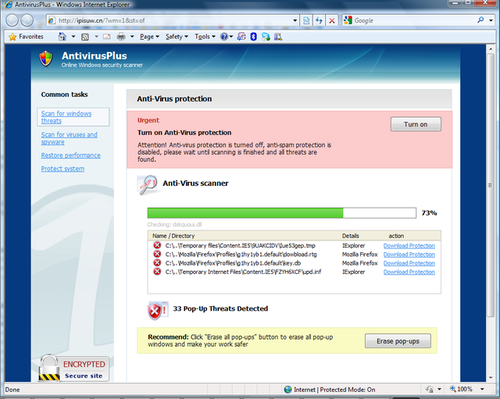Open the Tools menu
Image resolution: width=500 pixels, height=399 pixels.
click(205, 37)
